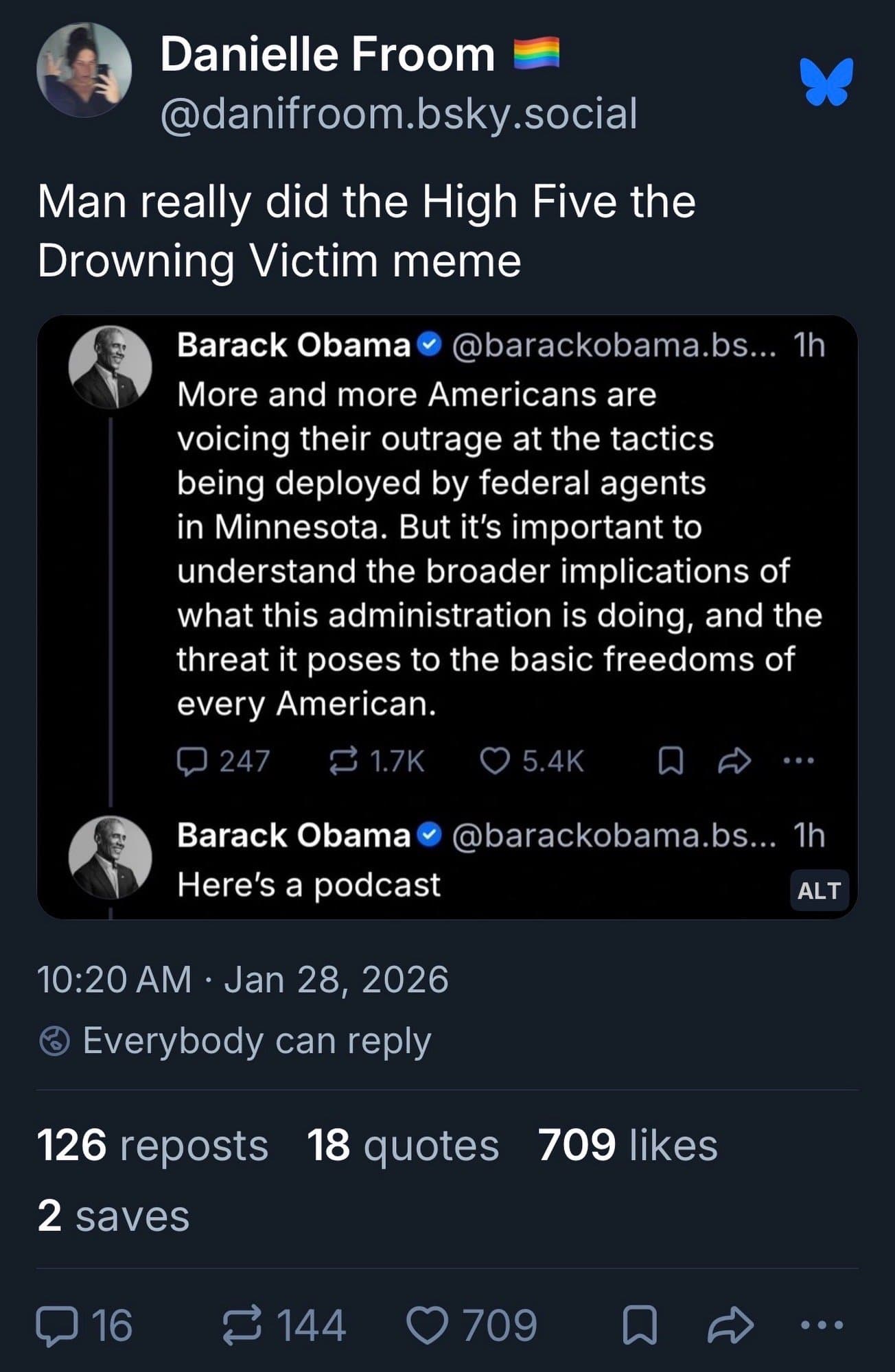Click heart icon in quoted Obama post
895x1372 pixels.
(494, 761)
